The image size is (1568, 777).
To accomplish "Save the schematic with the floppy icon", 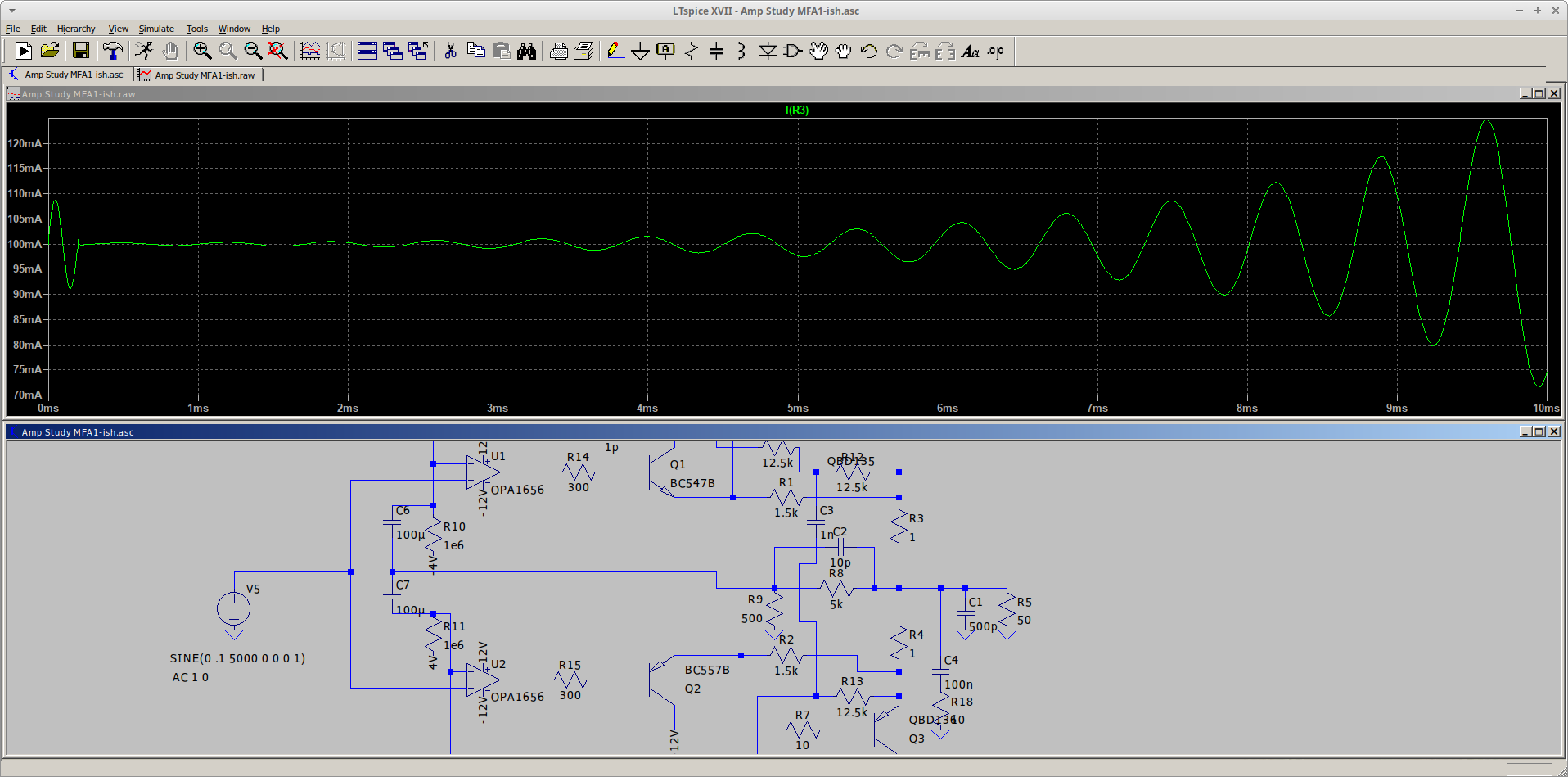I will 80,52.
